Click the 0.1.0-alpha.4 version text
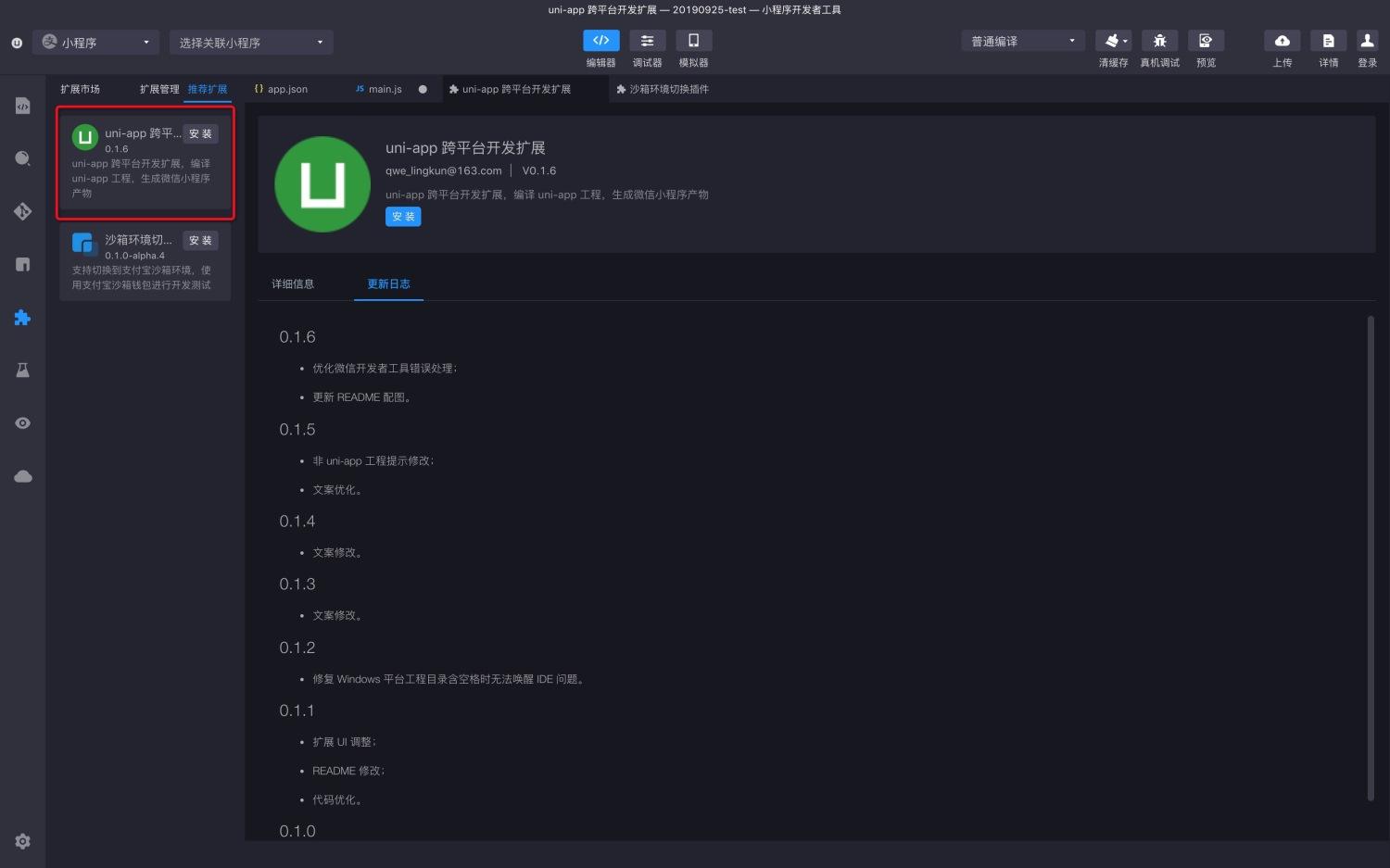Screen dimensions: 1390x868 click(x=134, y=256)
